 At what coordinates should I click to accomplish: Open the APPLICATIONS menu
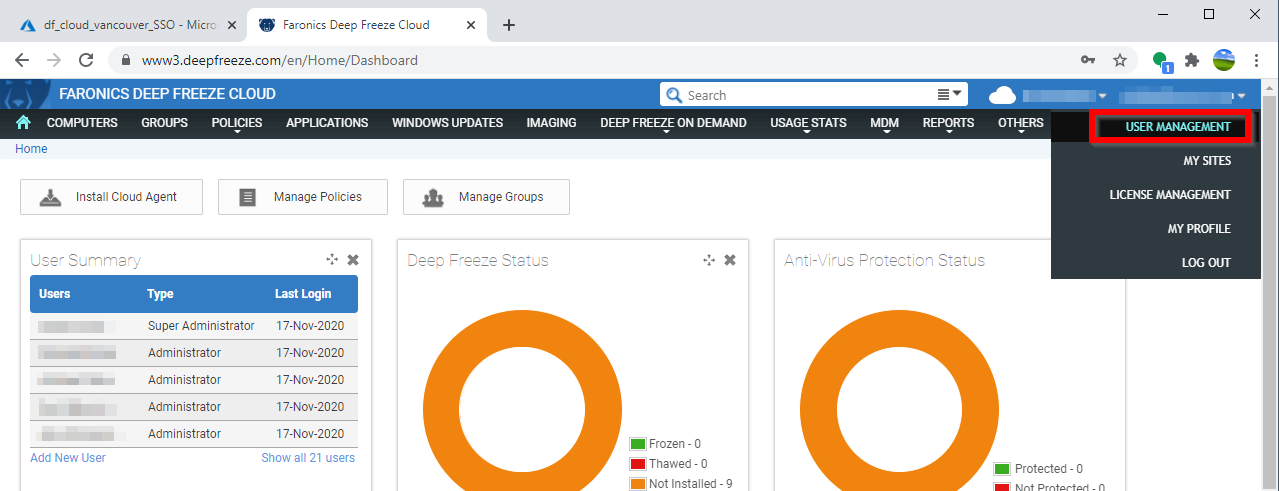pyautogui.click(x=327, y=123)
